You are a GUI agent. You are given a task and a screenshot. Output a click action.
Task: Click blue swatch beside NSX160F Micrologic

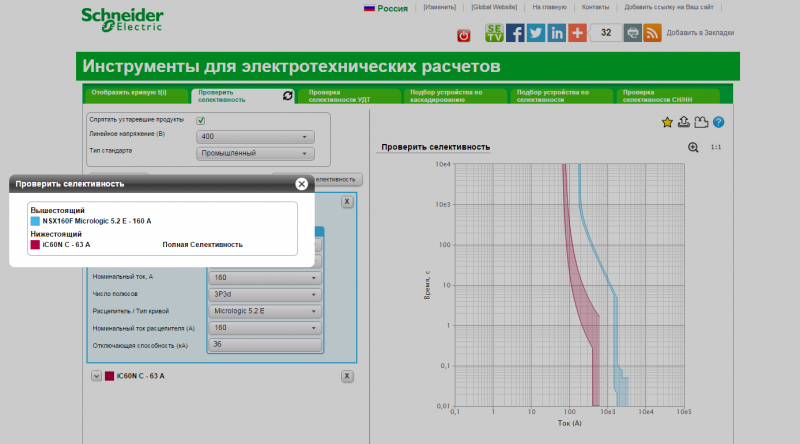click(x=35, y=221)
